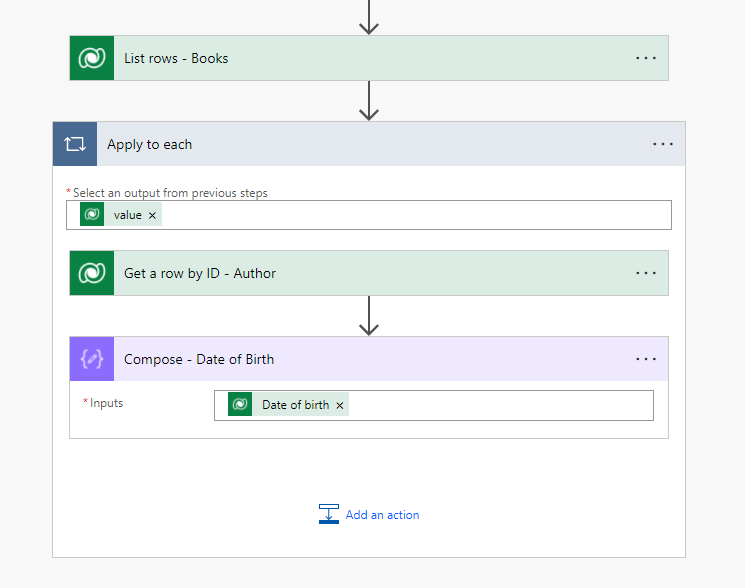Click the Dataverse icon inside the value token
The image size is (745, 588).
(93, 215)
